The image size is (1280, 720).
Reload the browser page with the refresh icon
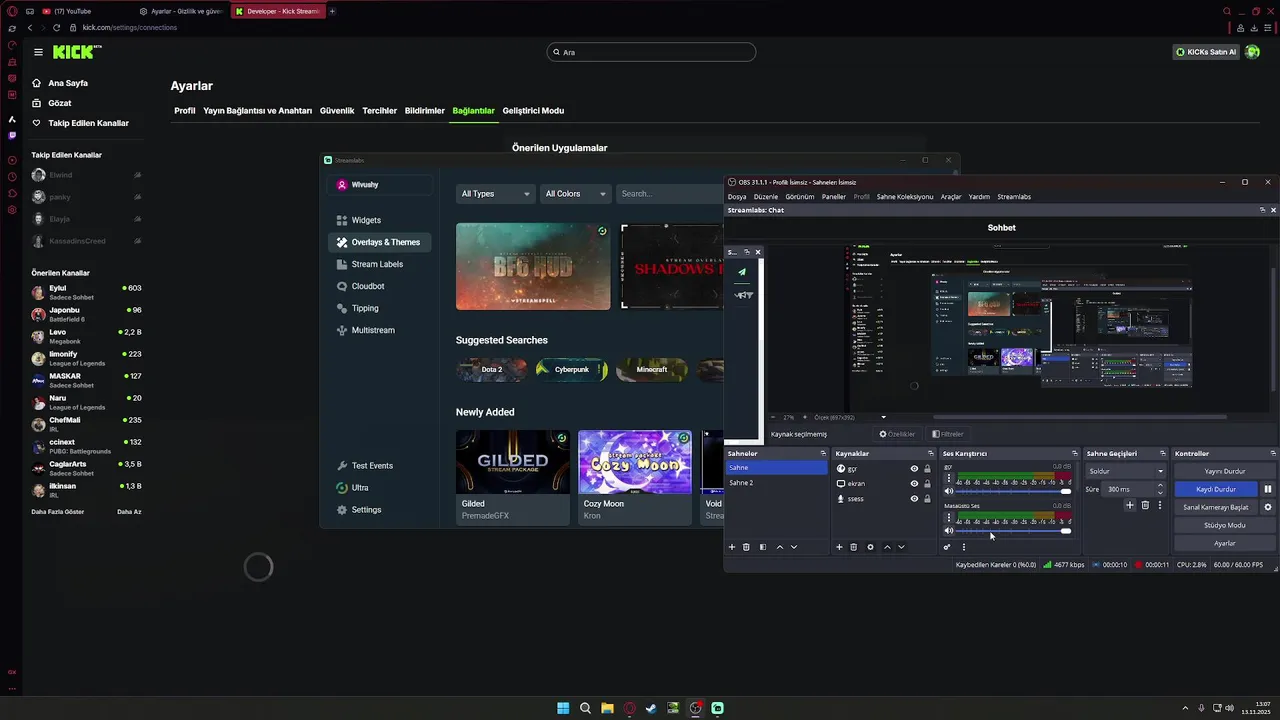coord(56,28)
